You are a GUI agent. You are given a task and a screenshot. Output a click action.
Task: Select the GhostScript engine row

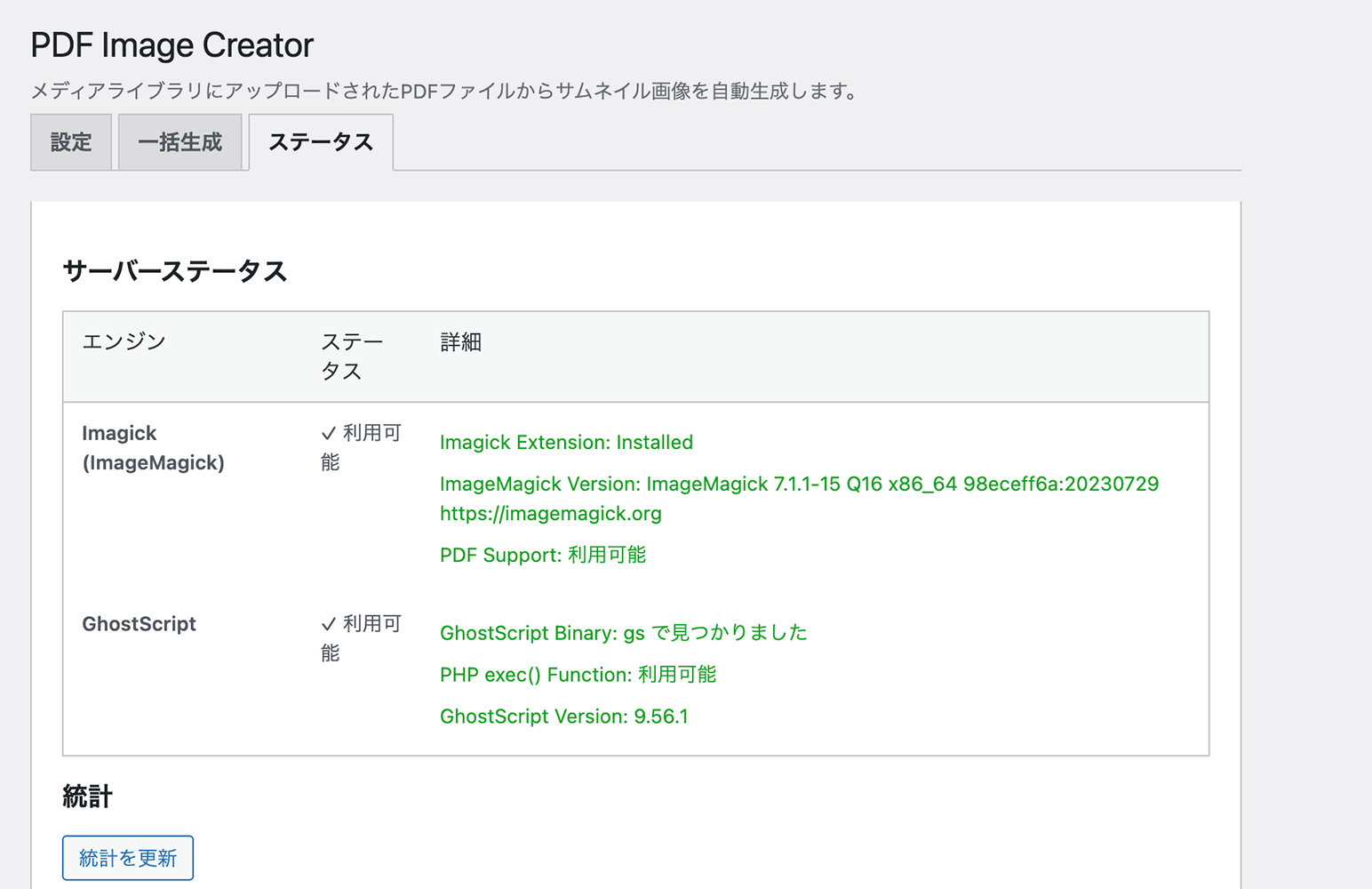pos(139,624)
